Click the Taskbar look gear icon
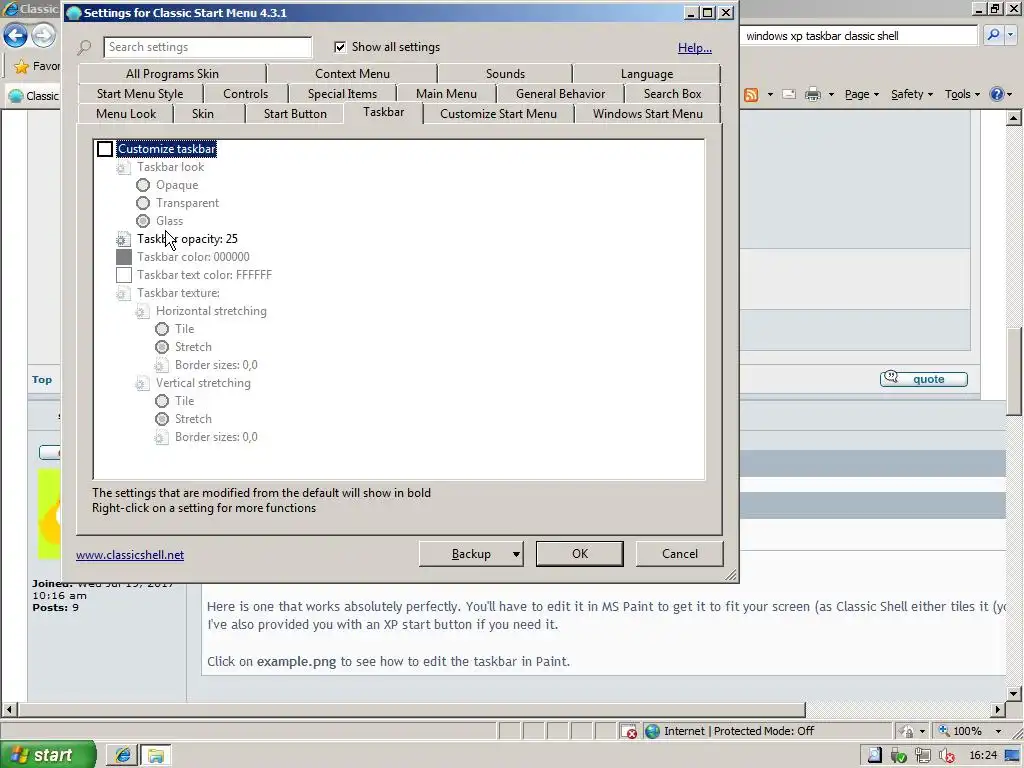The width and height of the screenshot is (1024, 768). coord(123,168)
